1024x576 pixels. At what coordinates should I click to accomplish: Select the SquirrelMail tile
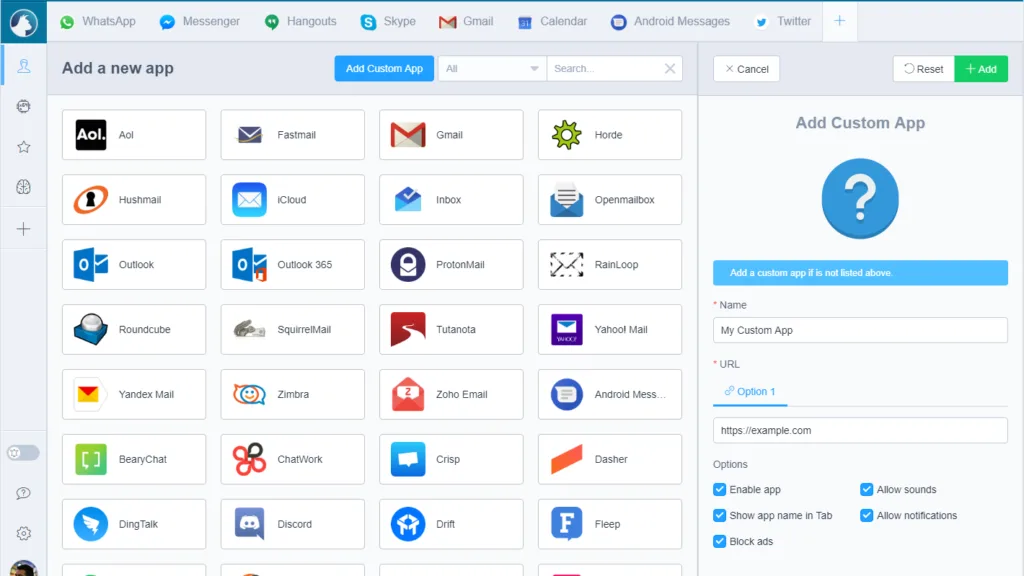pos(293,329)
